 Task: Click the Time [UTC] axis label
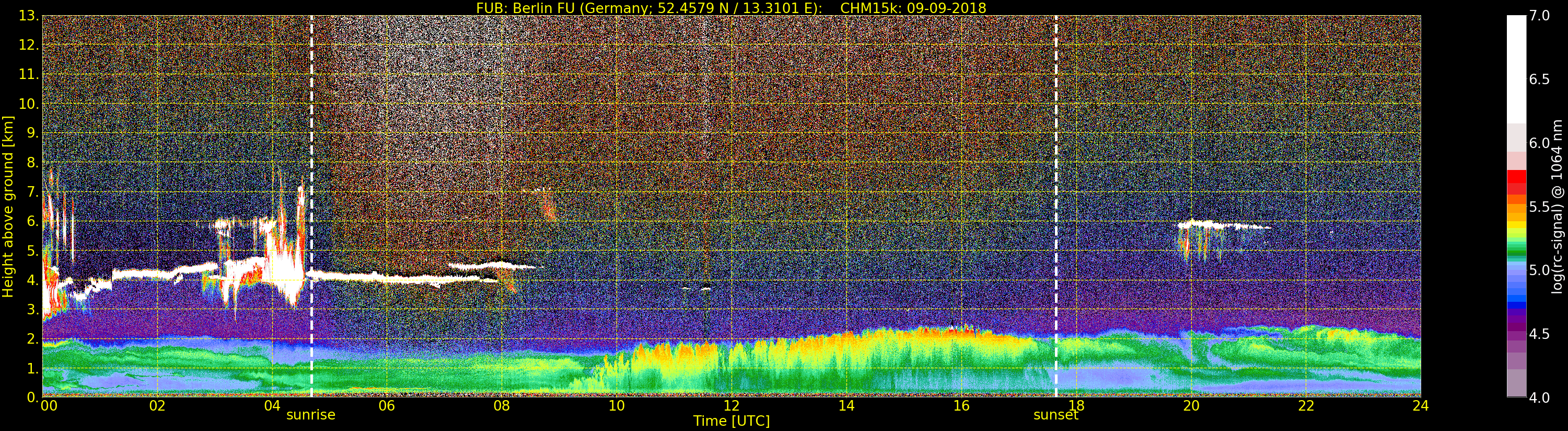point(731,421)
